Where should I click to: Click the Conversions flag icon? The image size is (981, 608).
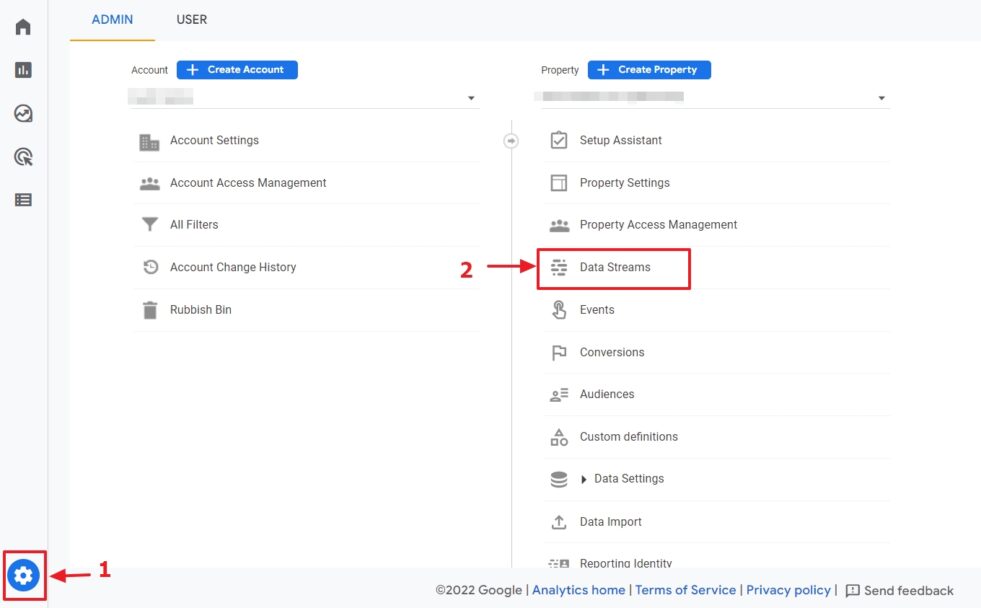[x=559, y=353]
